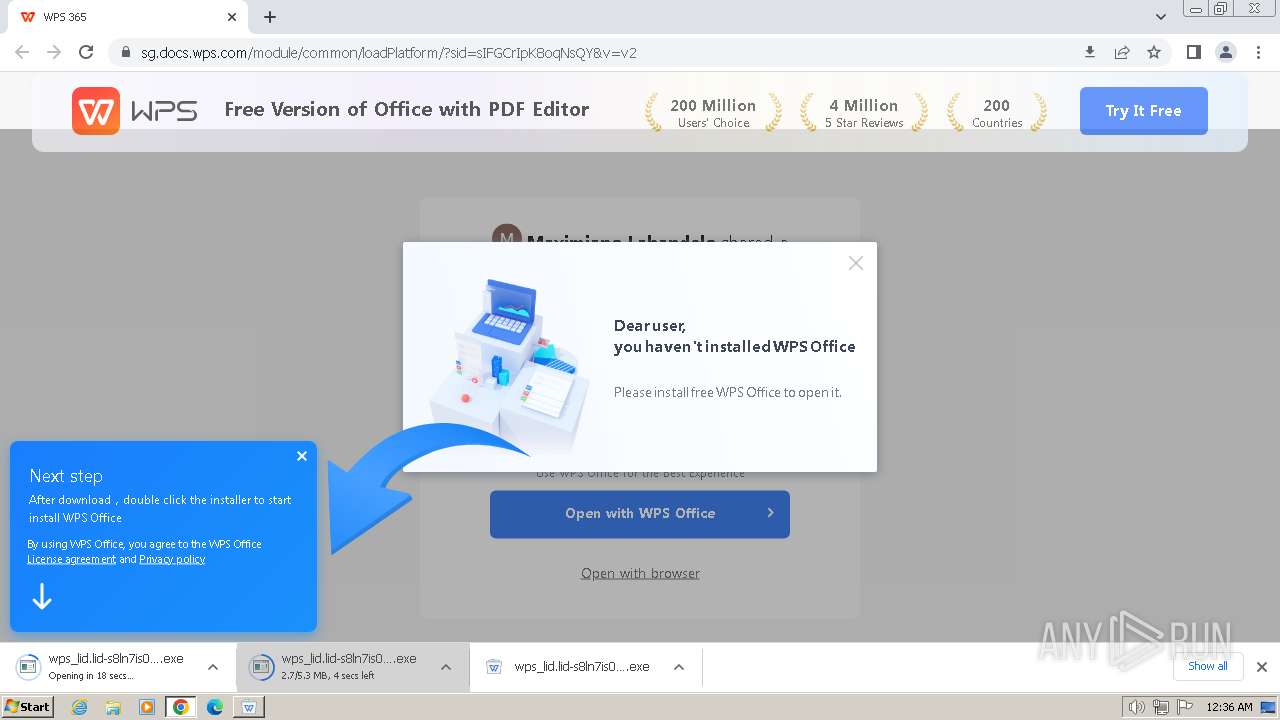Viewport: 1280px width, 720px height.
Task: Click the downward arrow in Next step tooltip
Action: (42, 597)
